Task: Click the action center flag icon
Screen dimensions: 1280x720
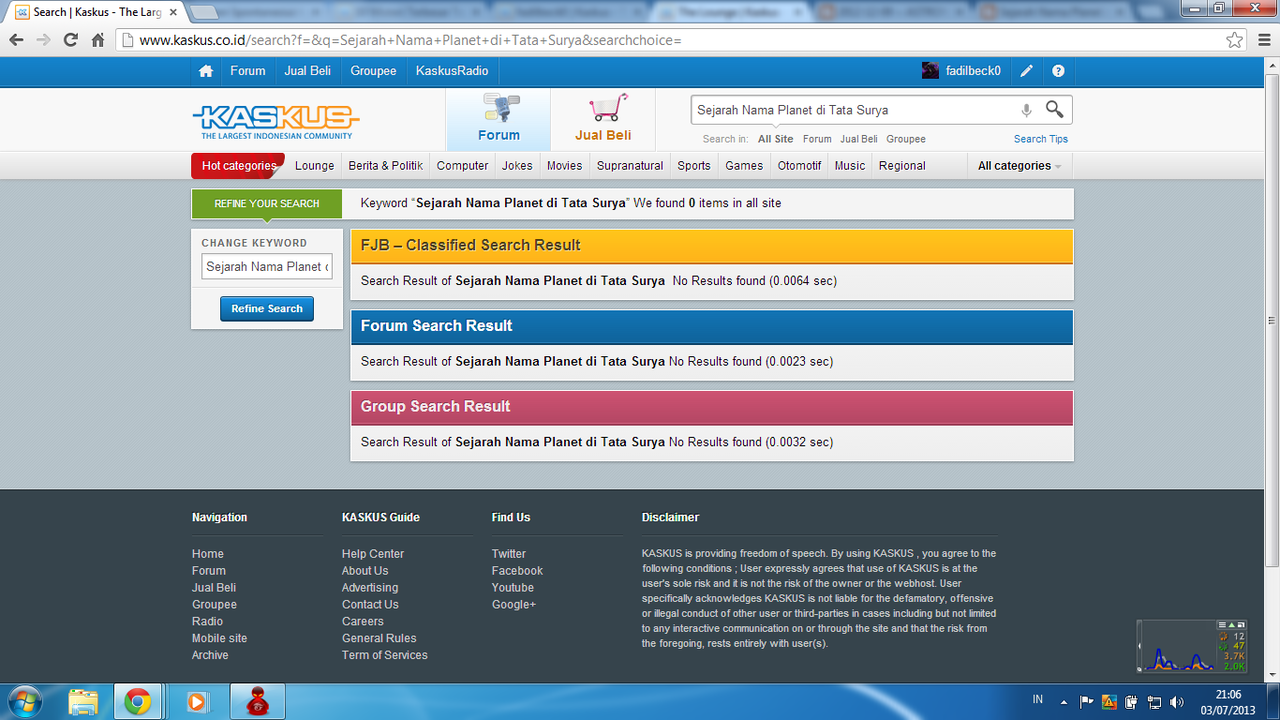Action: pyautogui.click(x=1087, y=702)
